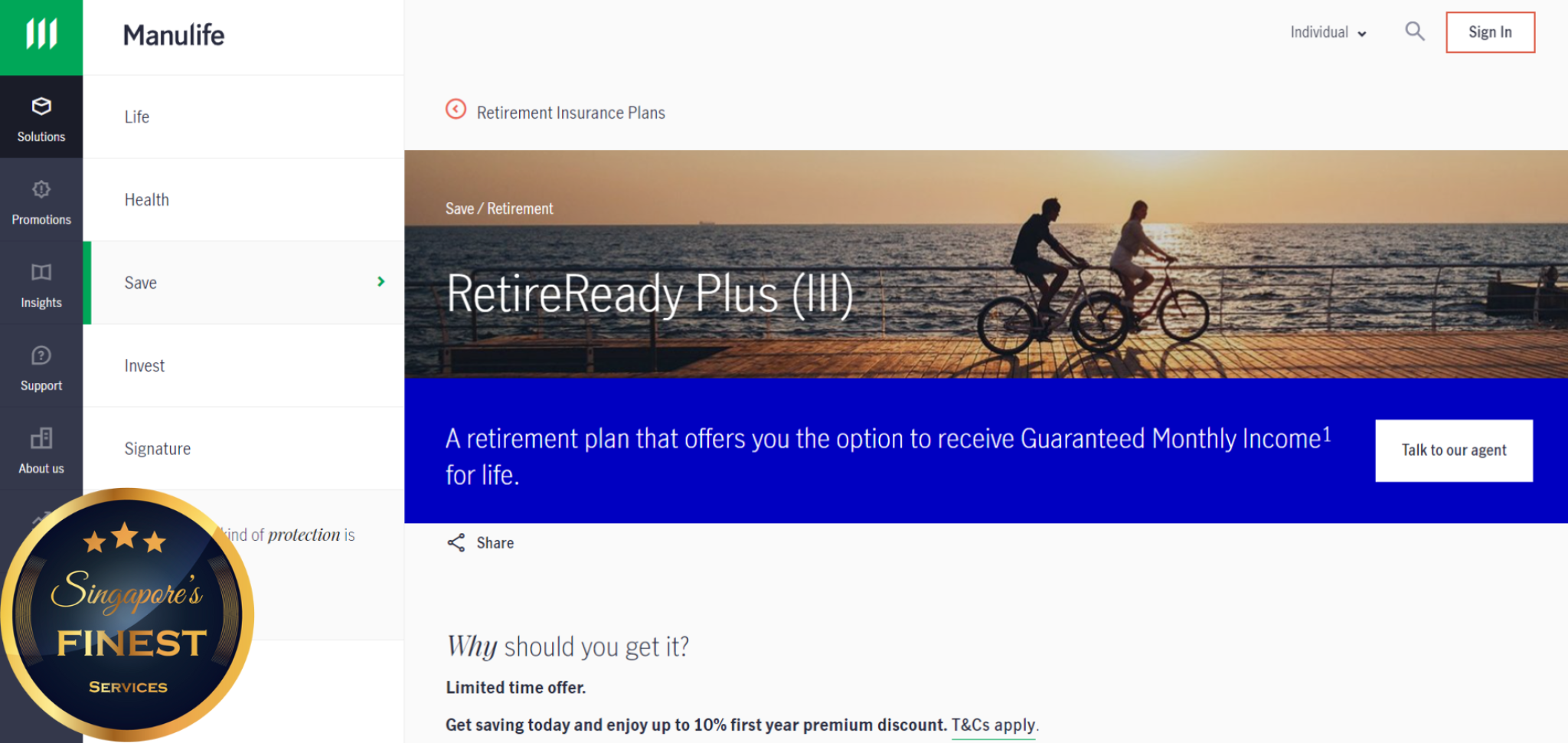This screenshot has height=743, width=1568.
Task: Click the back arrow beside Retirement Insurance Plans
Action: point(456,110)
